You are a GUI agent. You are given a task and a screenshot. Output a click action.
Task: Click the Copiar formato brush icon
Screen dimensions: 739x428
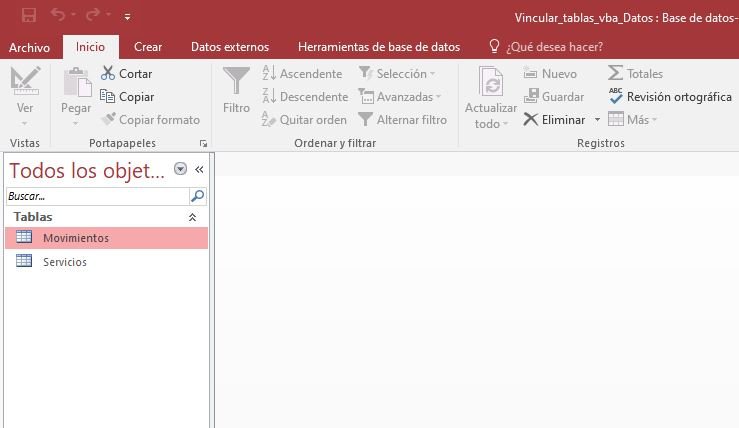[108, 119]
